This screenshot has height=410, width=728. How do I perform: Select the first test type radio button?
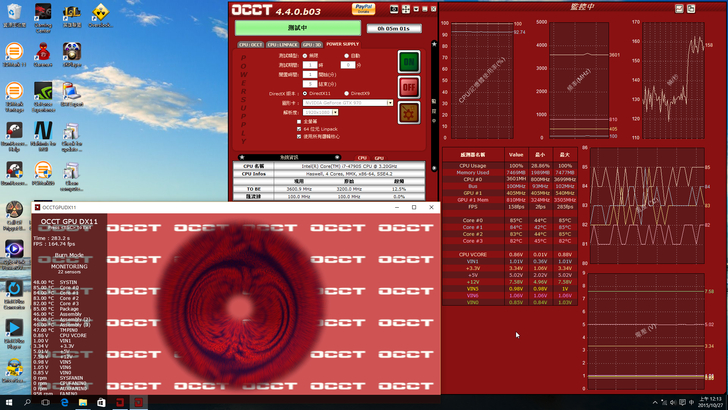click(305, 56)
